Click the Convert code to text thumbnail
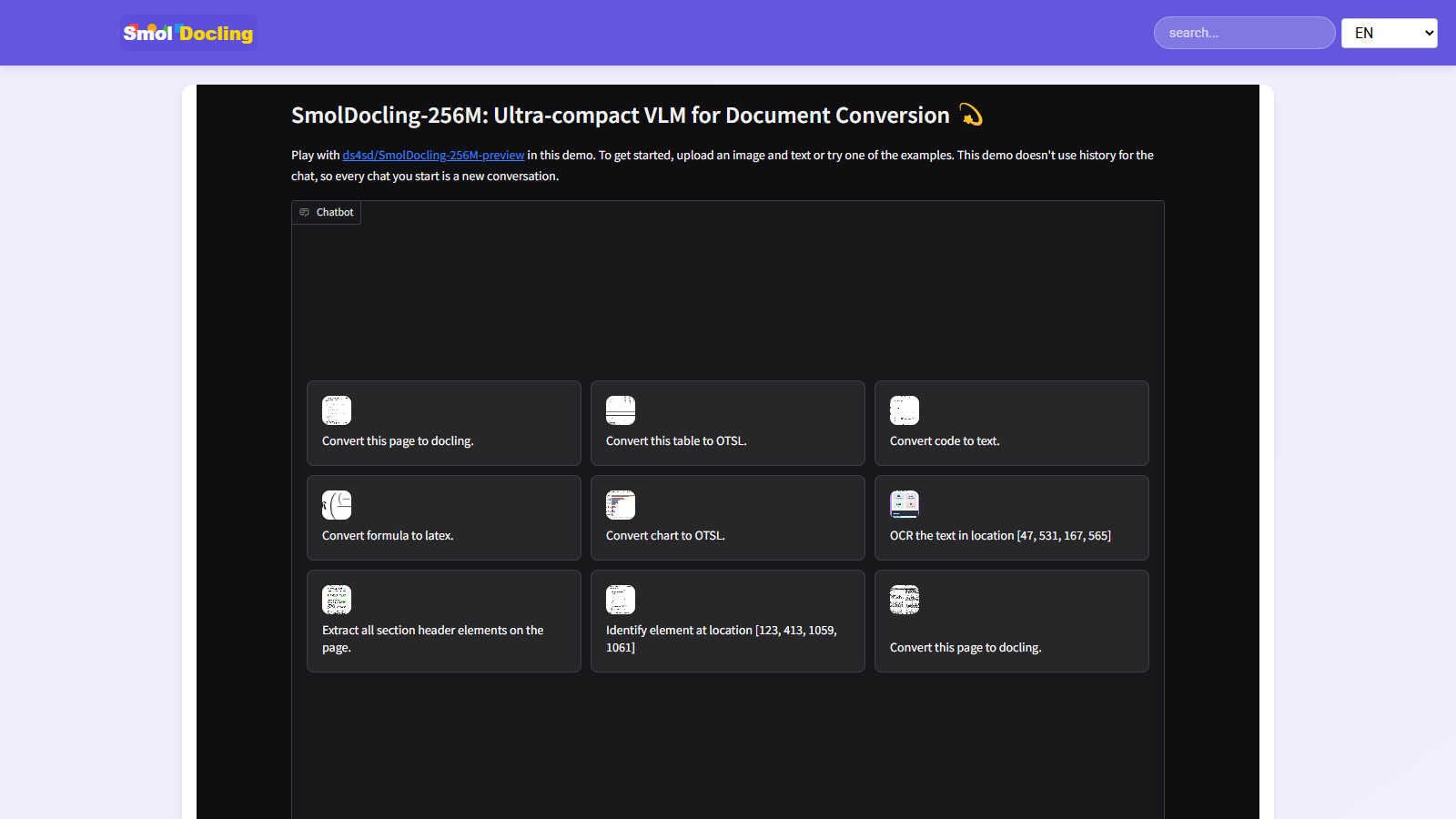This screenshot has width=1456, height=819. coord(905,410)
